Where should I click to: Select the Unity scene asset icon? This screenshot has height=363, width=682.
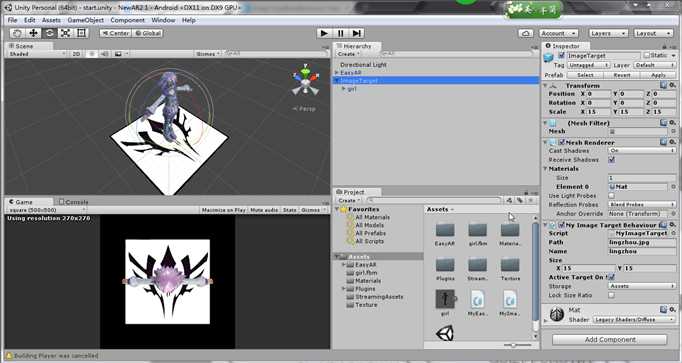tap(445, 334)
